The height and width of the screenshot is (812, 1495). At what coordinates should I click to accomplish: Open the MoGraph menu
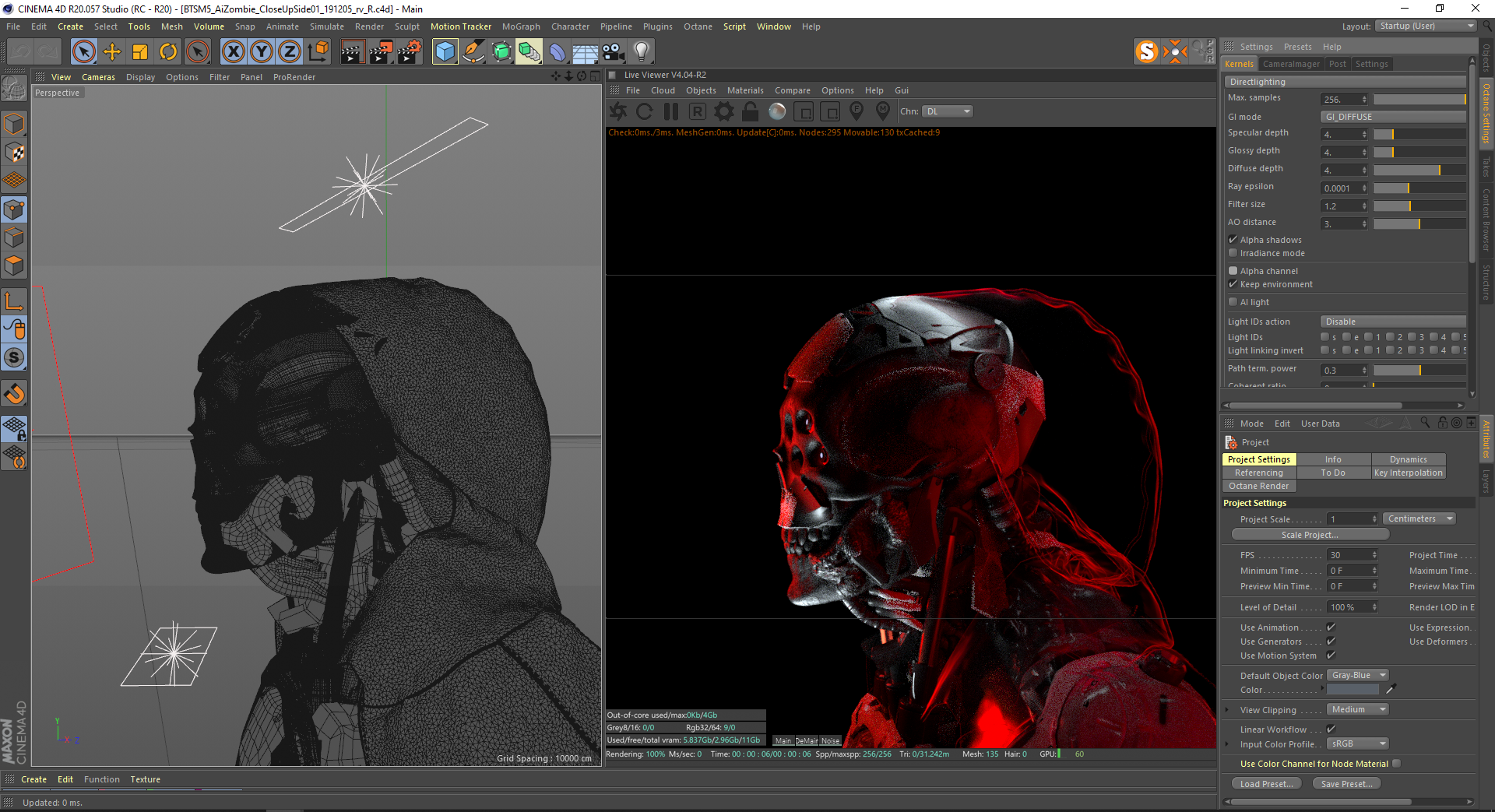520,26
